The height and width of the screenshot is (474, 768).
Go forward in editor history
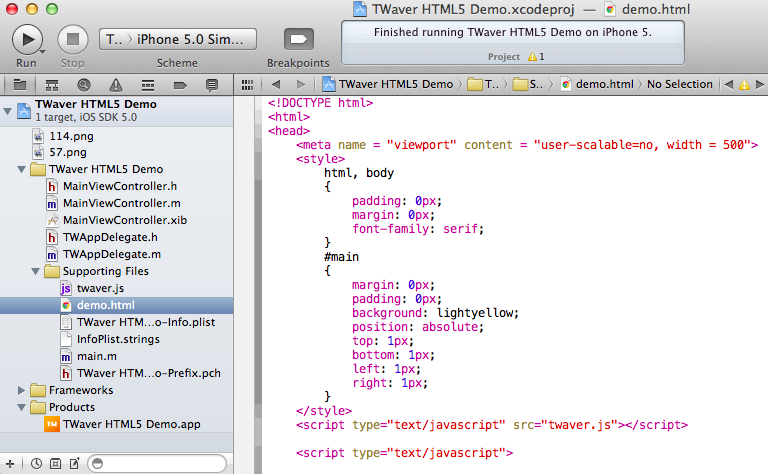(x=301, y=84)
